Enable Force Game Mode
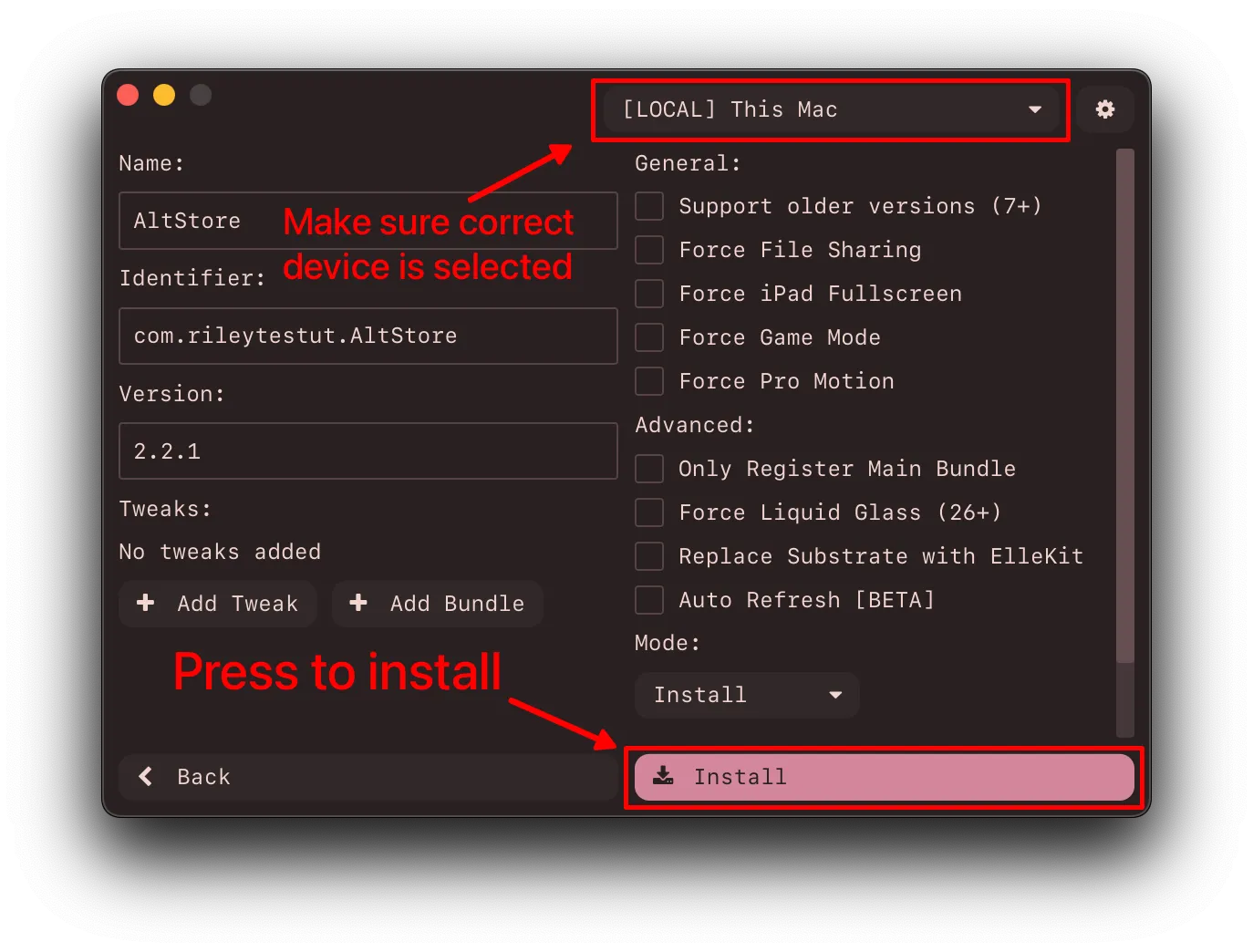1253x952 pixels. [648, 337]
